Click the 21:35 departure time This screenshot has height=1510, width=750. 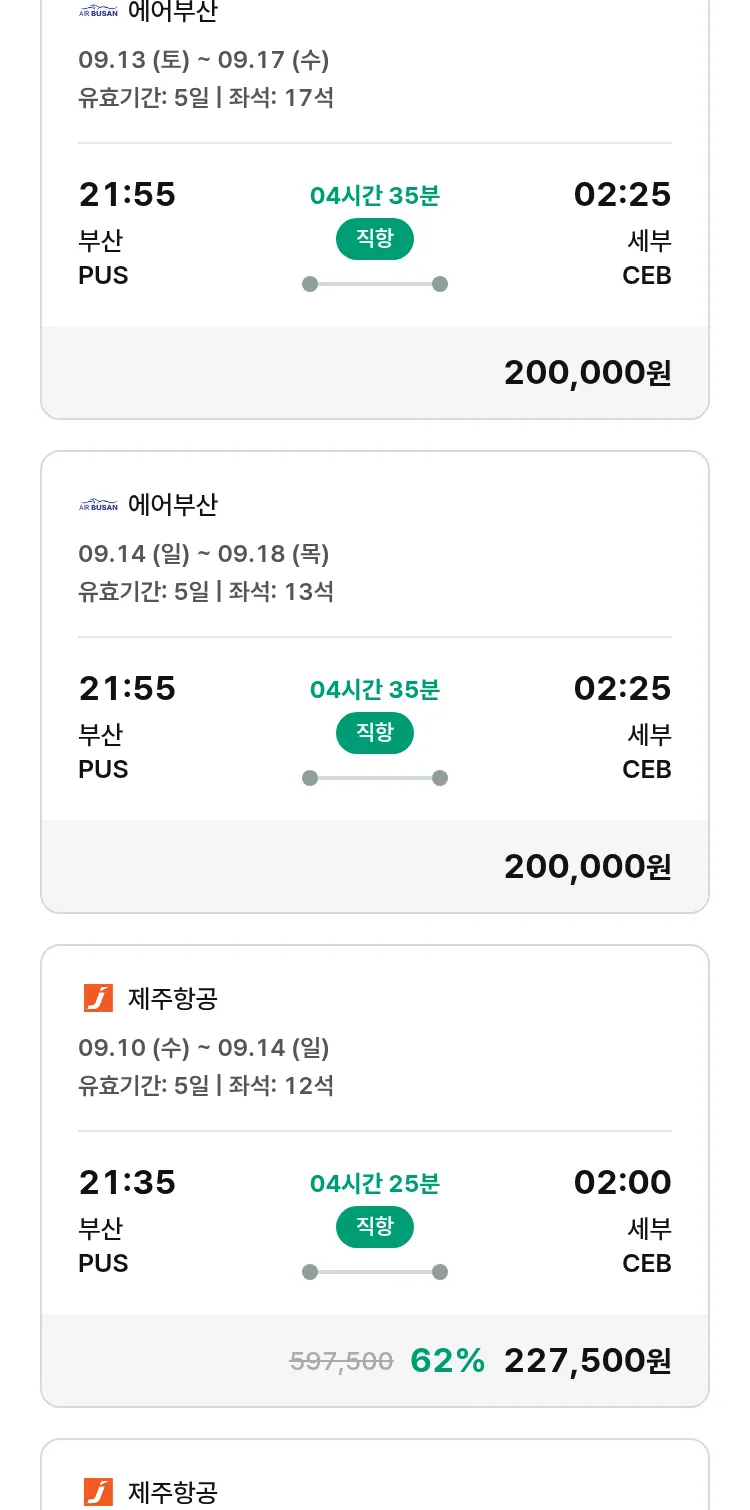[x=127, y=1183]
